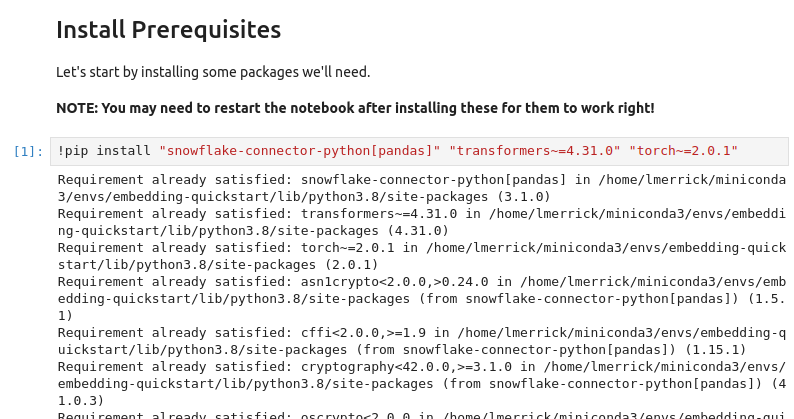This screenshot has height=419, width=794.
Task: Select the [1]: cell execution prompt
Action: (x=28, y=152)
